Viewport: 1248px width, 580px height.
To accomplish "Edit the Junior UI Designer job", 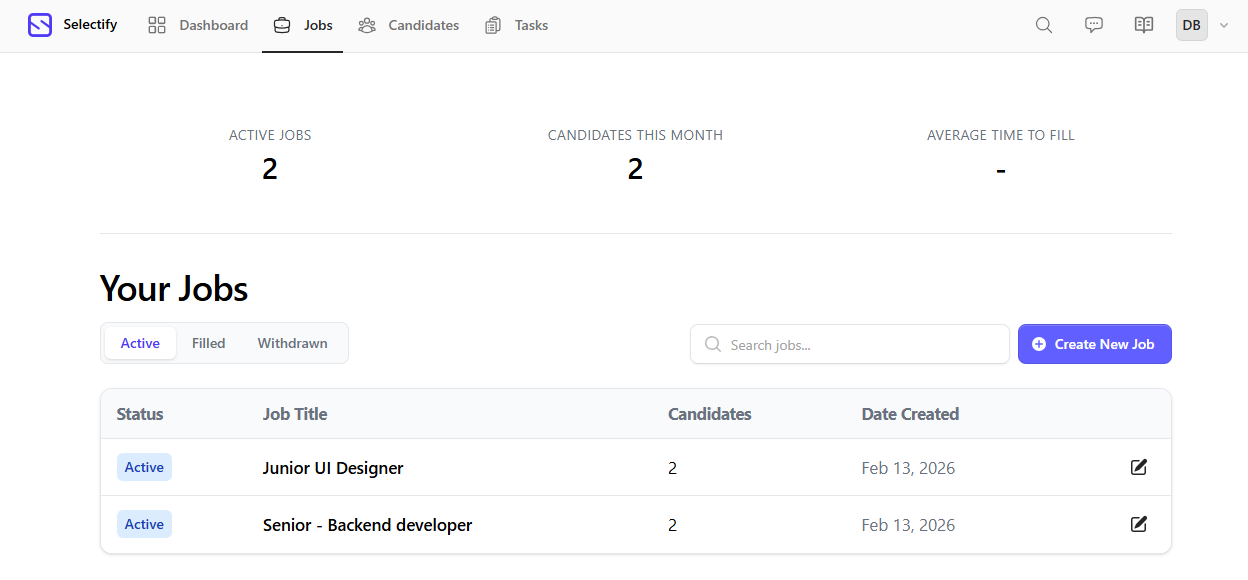I will click(1138, 467).
